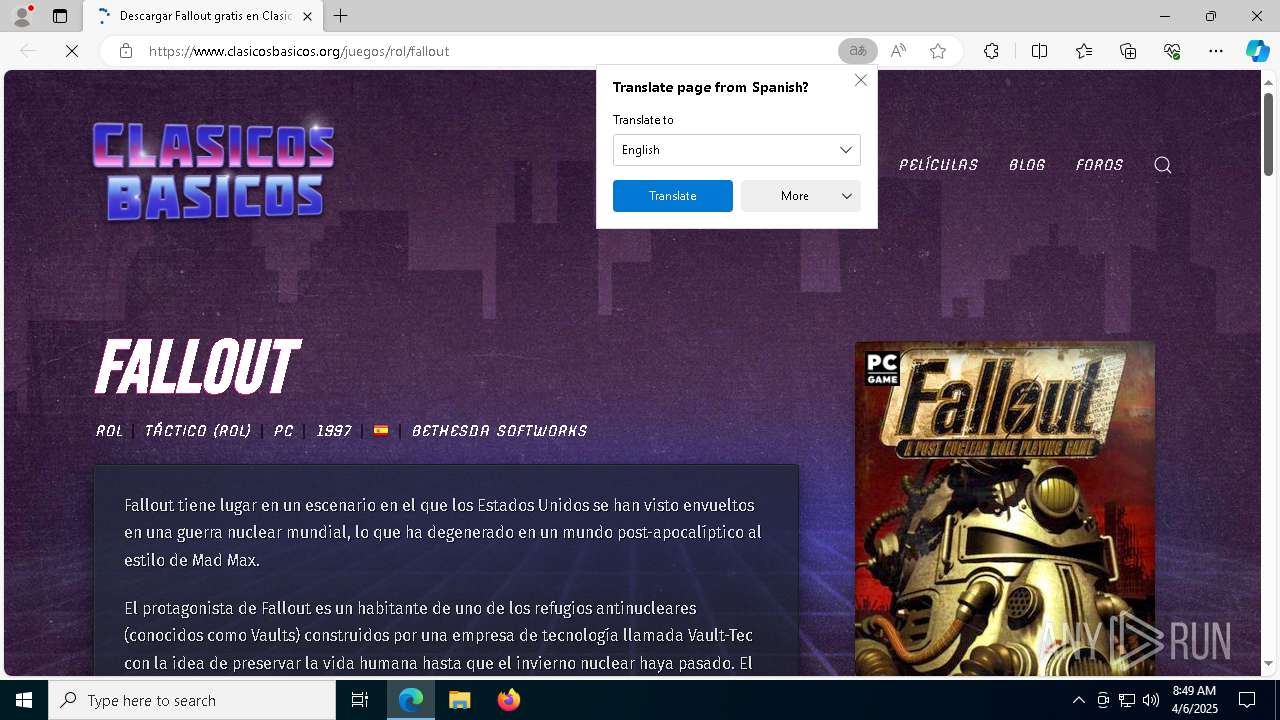Viewport: 1280px width, 720px height.
Task: Click the page vertical scrollbar thumb
Action: [1268, 133]
